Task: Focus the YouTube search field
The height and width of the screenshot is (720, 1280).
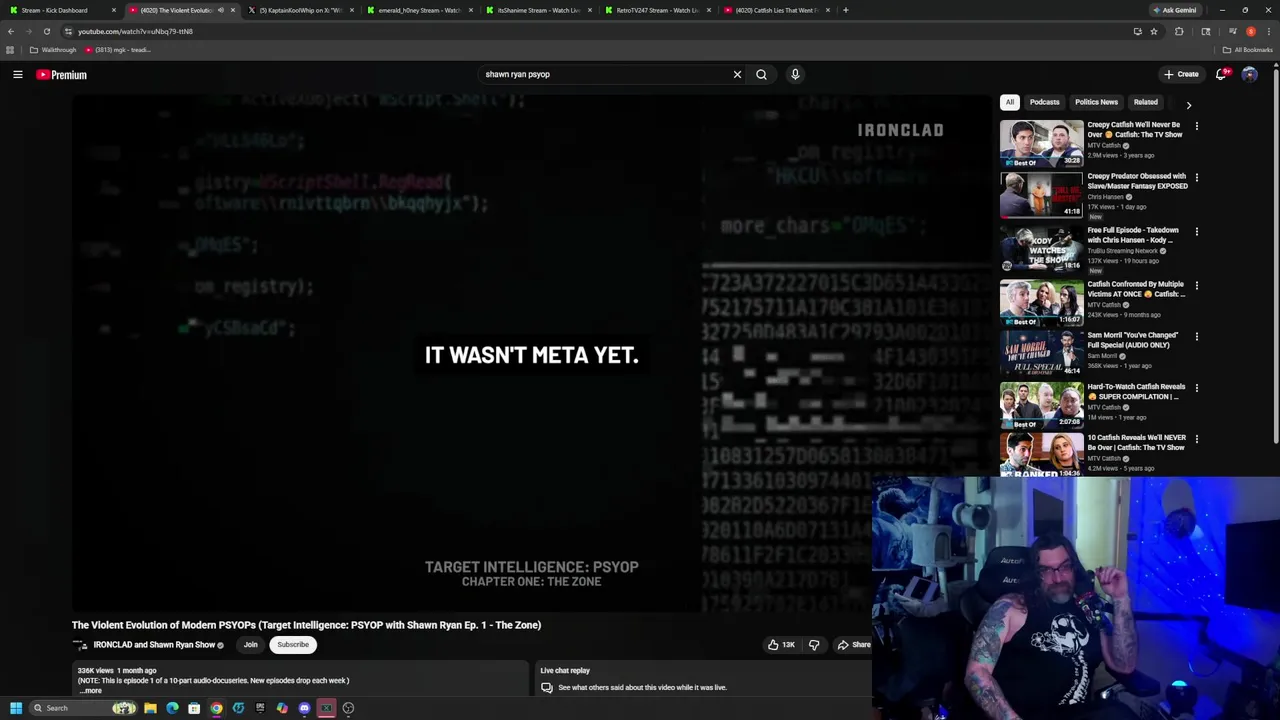Action: (605, 74)
